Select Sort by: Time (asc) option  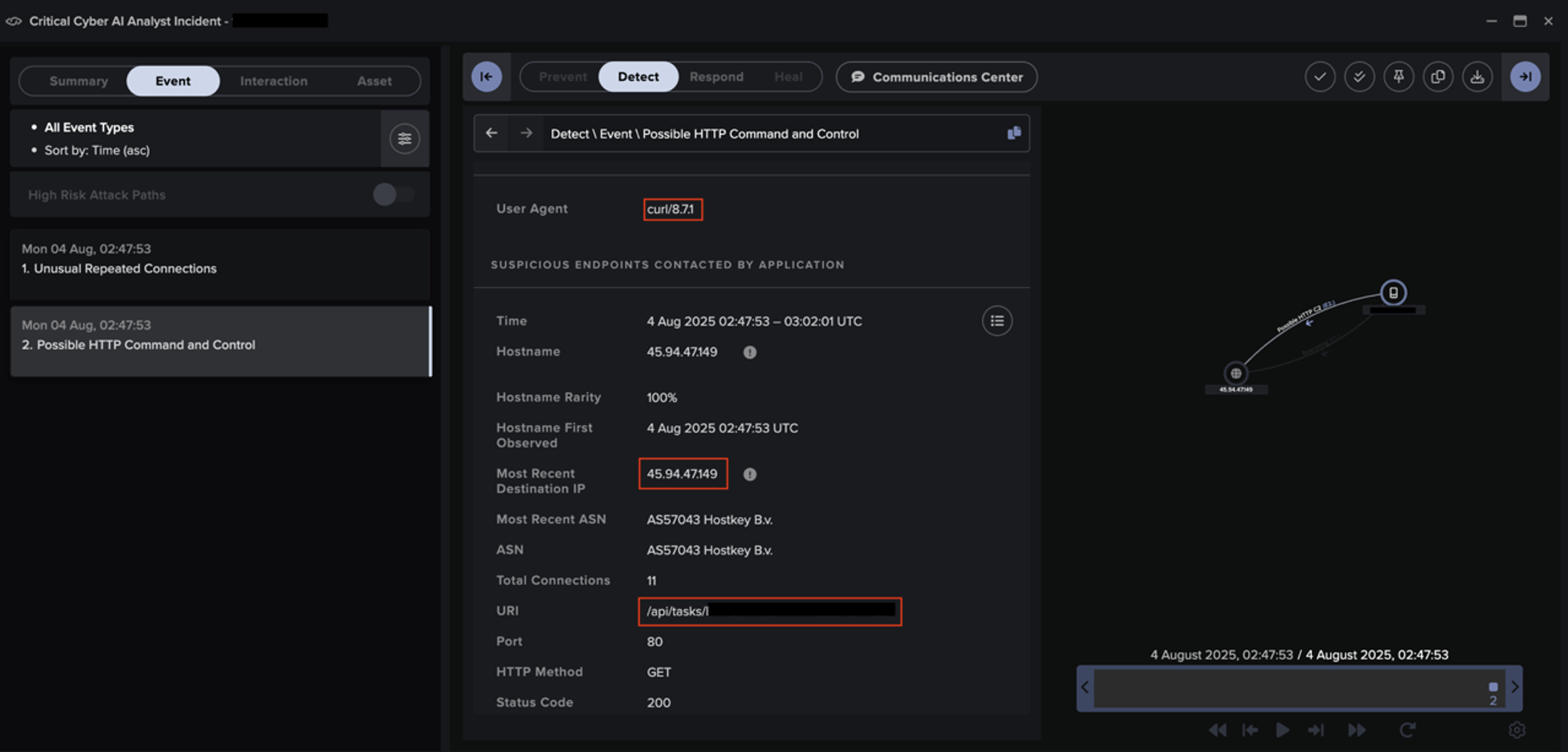pyautogui.click(x=98, y=150)
